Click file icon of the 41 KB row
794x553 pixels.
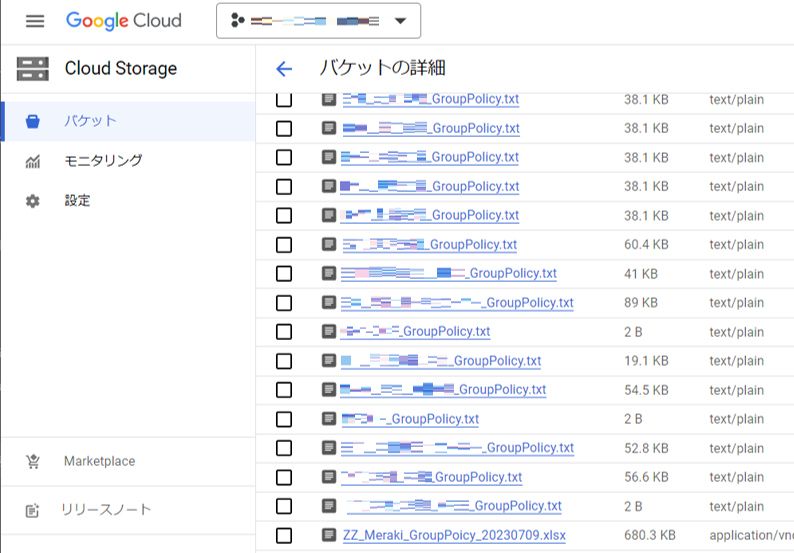[x=329, y=273]
